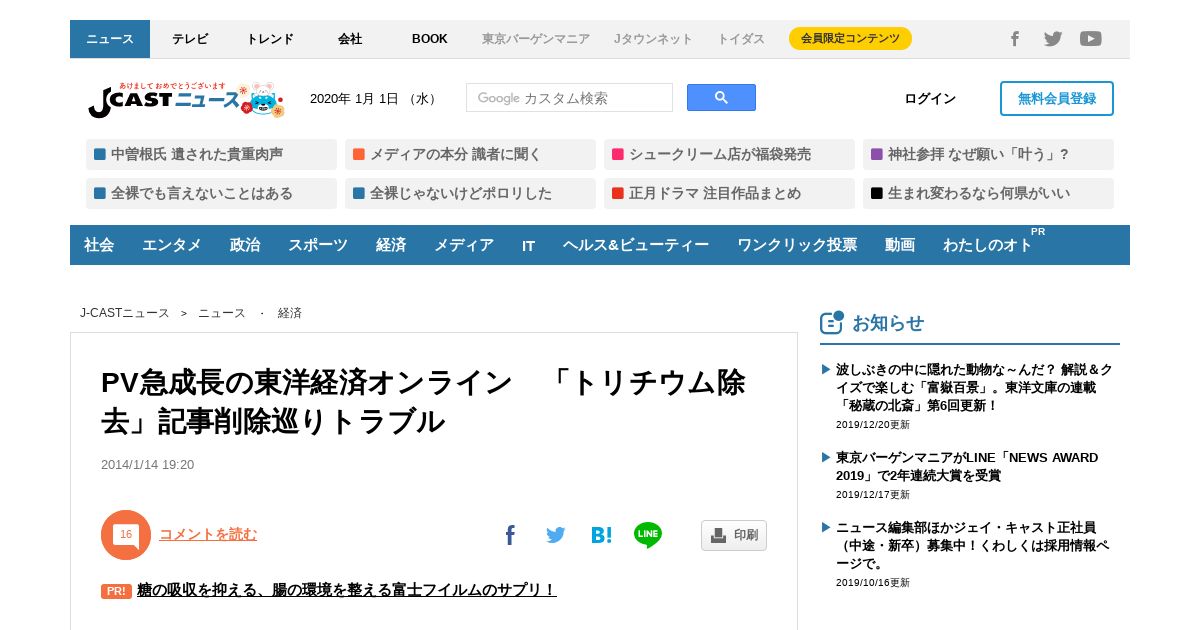Click 経済 in the breadcrumb
The height and width of the screenshot is (630, 1200).
pos(290,313)
